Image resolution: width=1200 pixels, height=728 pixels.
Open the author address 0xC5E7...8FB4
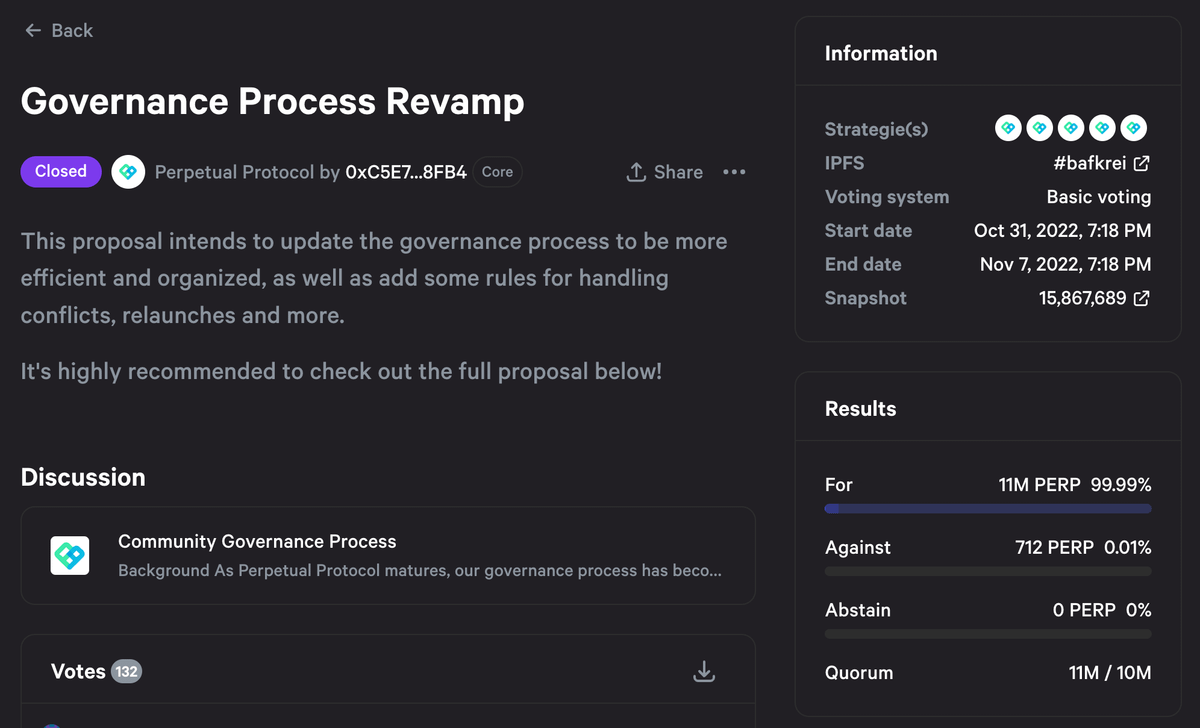(405, 172)
